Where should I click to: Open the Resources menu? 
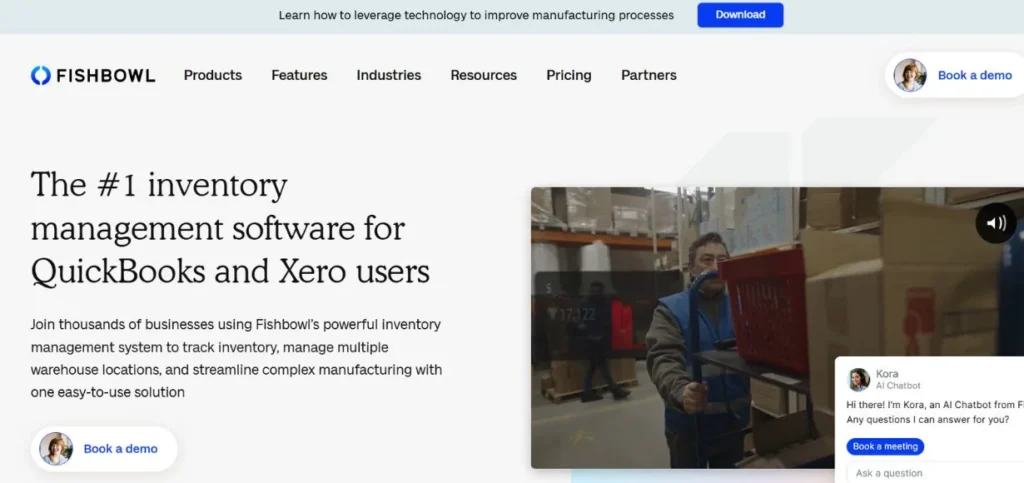coord(483,75)
